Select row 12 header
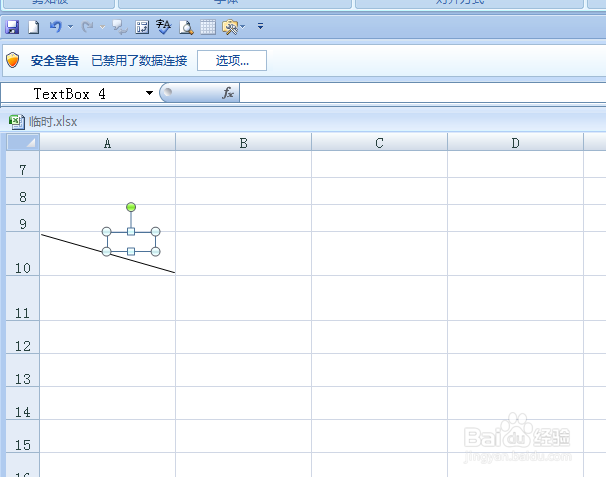 [23, 337]
